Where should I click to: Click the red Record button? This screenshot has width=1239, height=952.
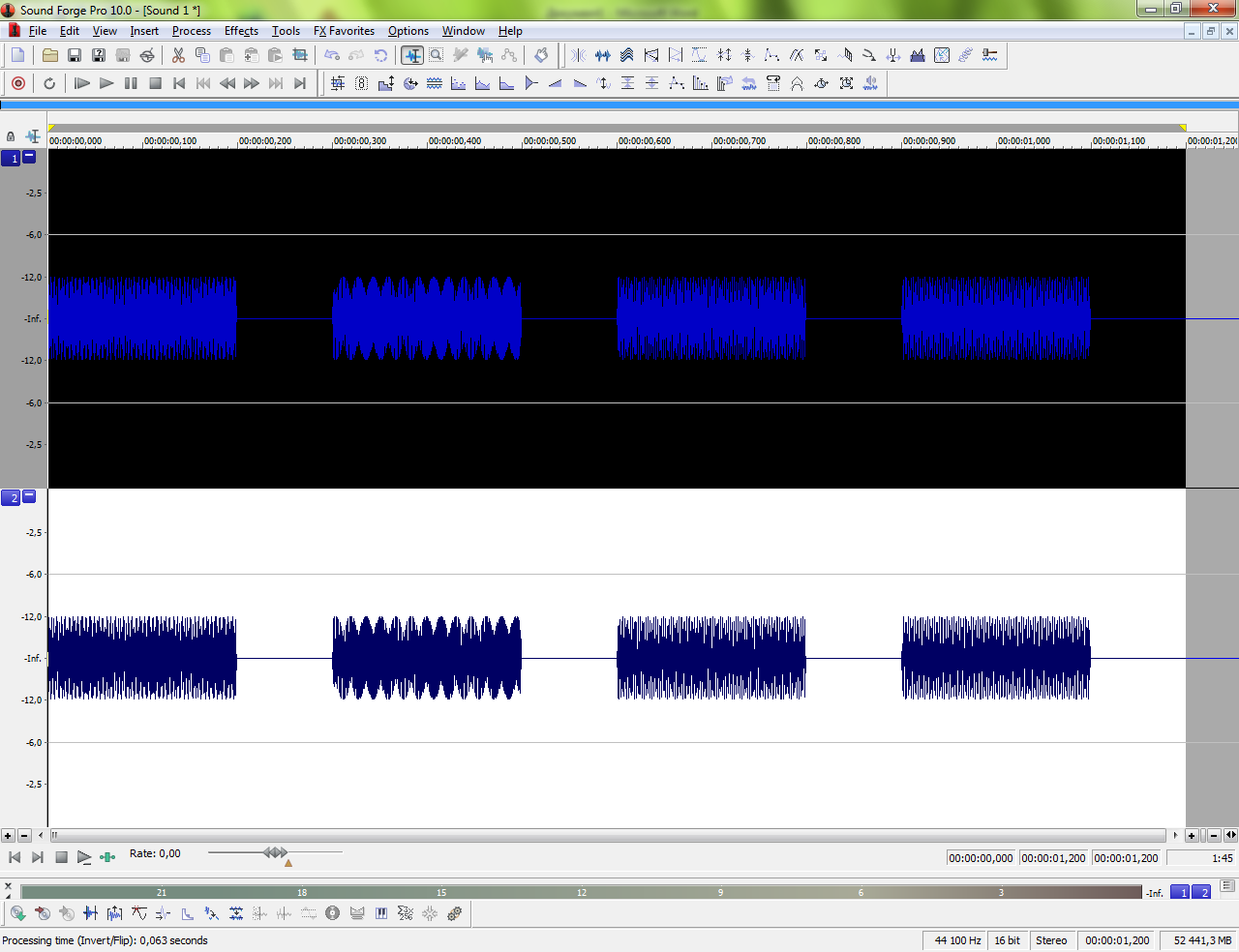click(x=17, y=83)
